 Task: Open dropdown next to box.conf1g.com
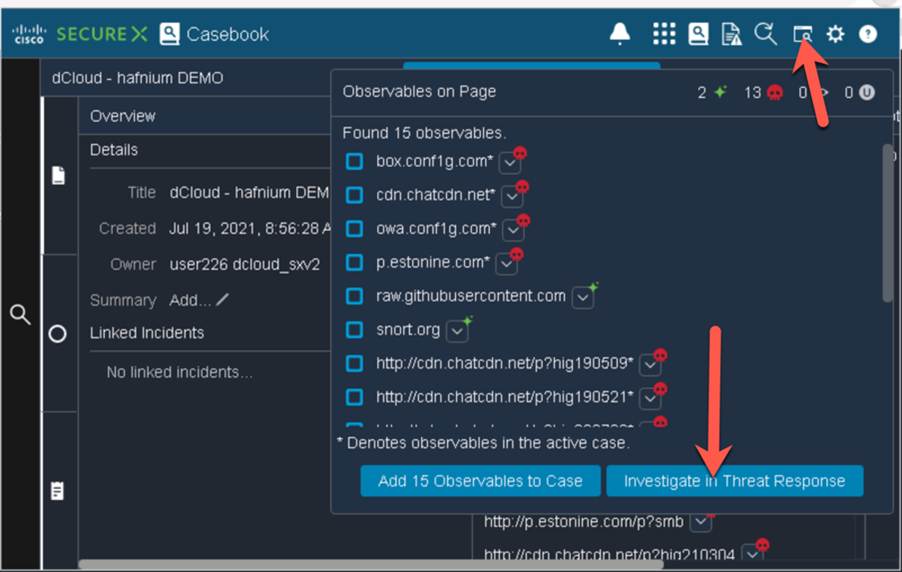pos(509,163)
